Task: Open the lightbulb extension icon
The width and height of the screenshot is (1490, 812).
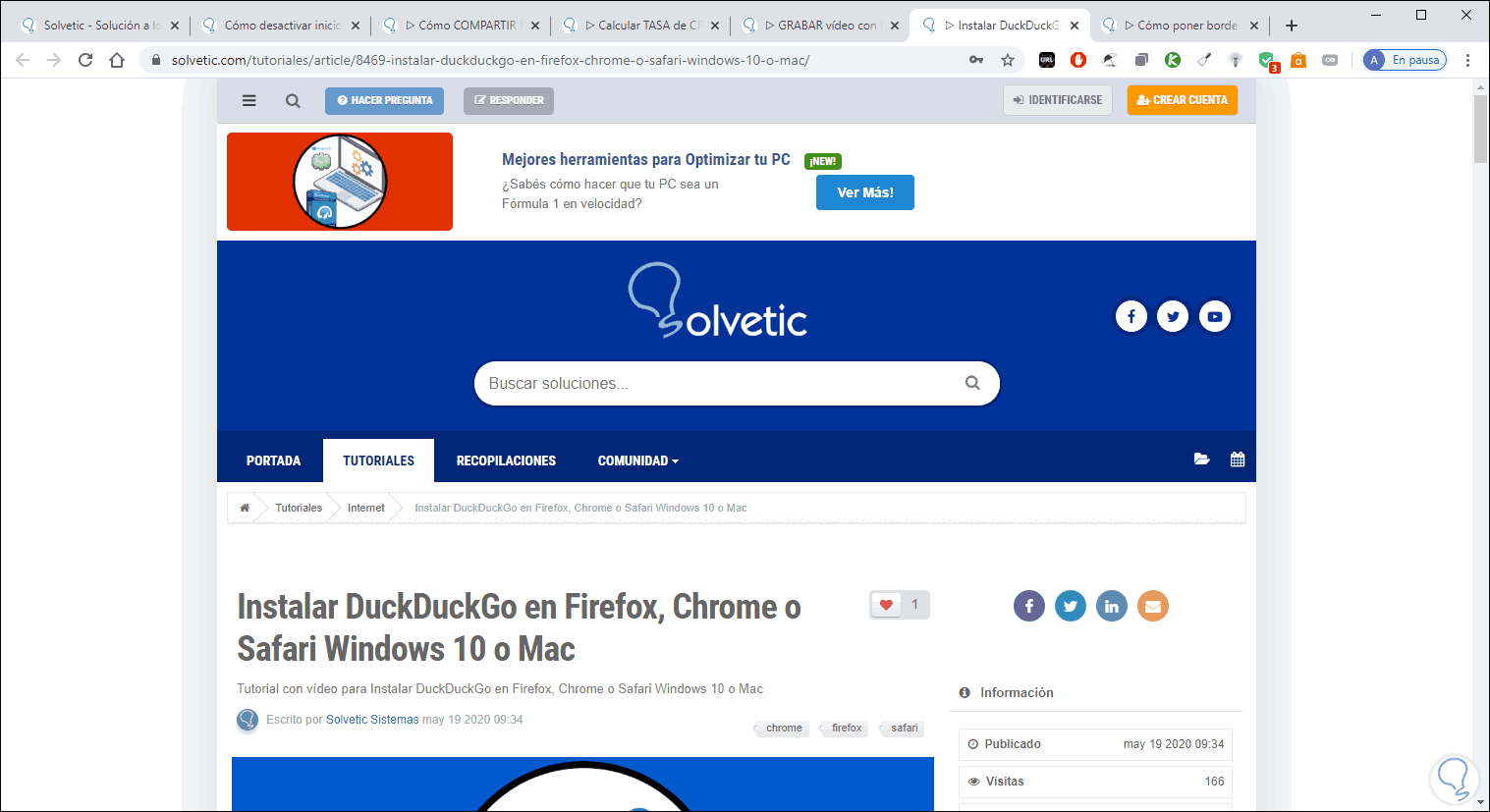Action: [1236, 60]
